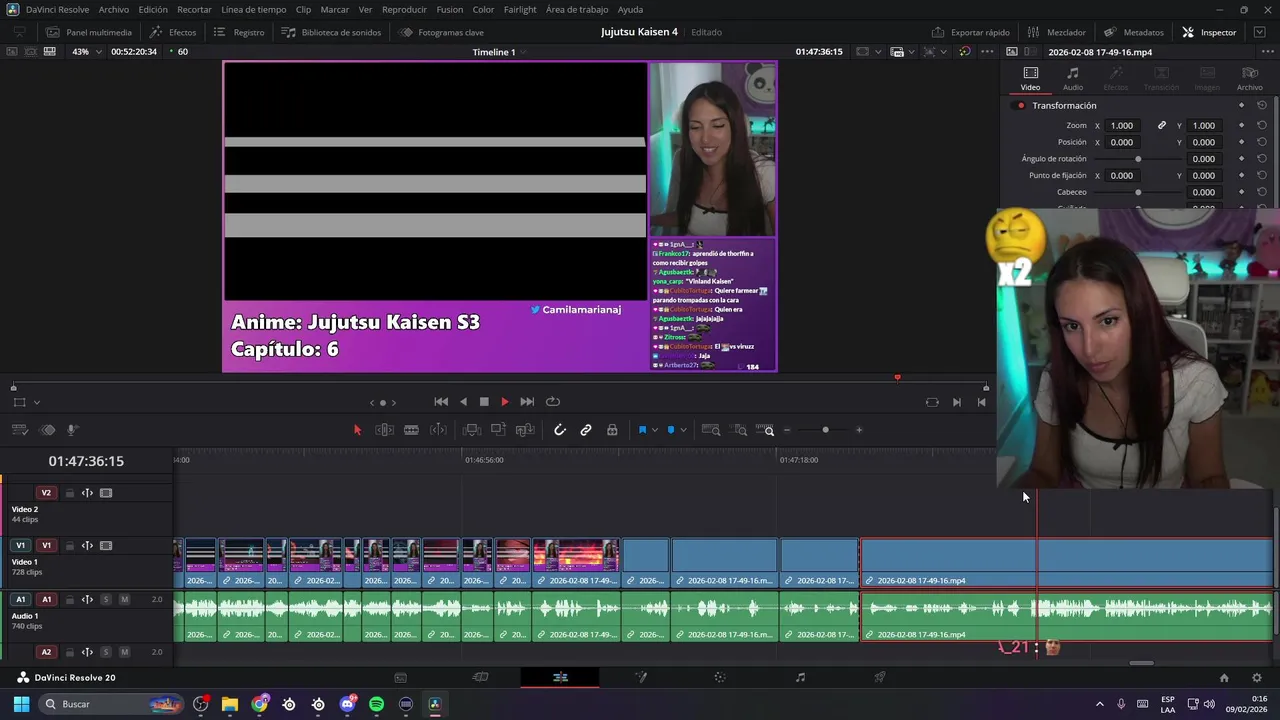1280x720 pixels.
Task: Click the Insert clip icon in toolbar
Action: [x=472, y=430]
